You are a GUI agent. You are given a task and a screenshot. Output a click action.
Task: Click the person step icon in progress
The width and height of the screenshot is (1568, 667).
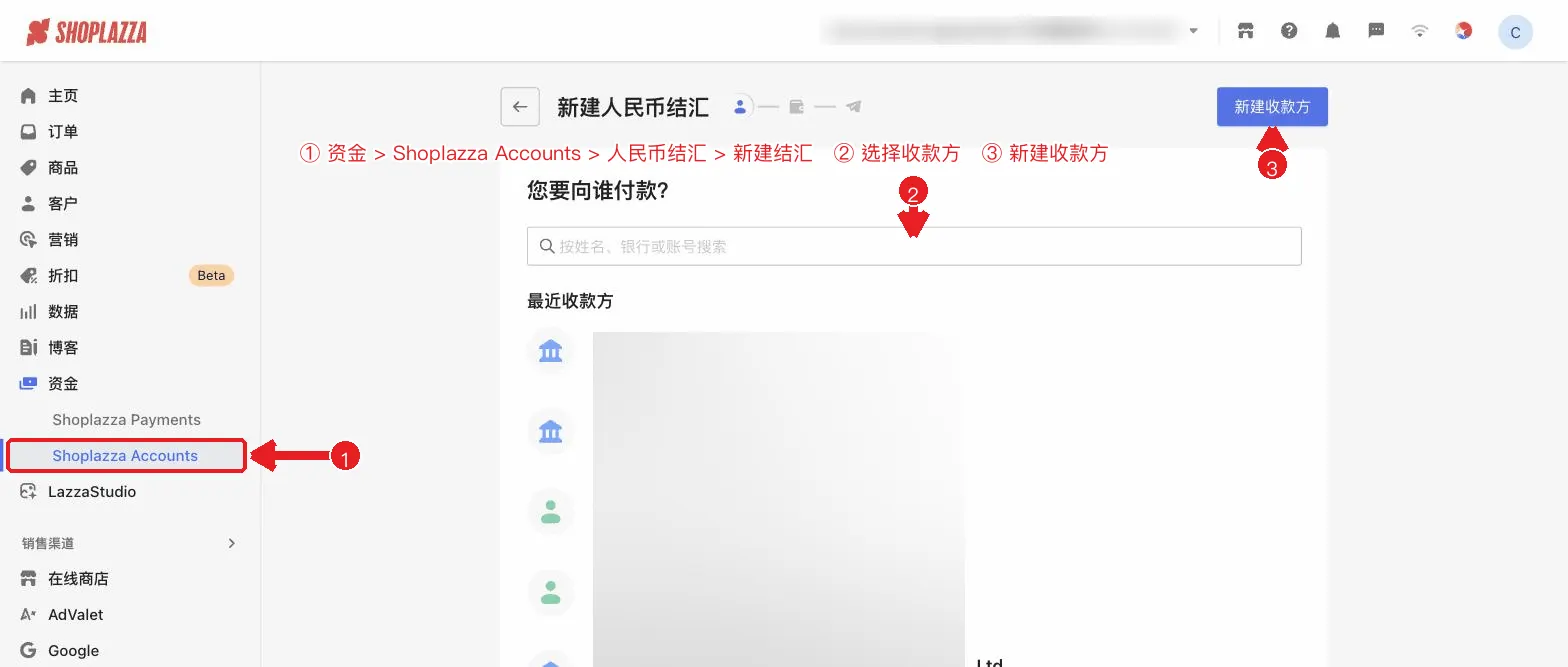point(740,106)
